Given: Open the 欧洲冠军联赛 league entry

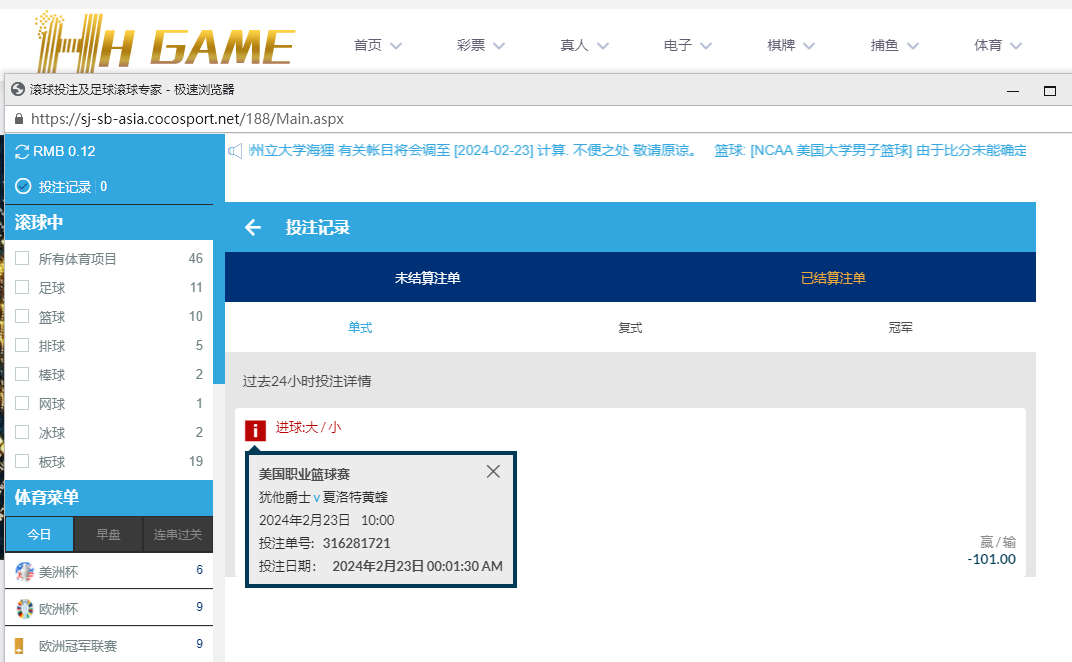Looking at the screenshot, I should point(109,645).
